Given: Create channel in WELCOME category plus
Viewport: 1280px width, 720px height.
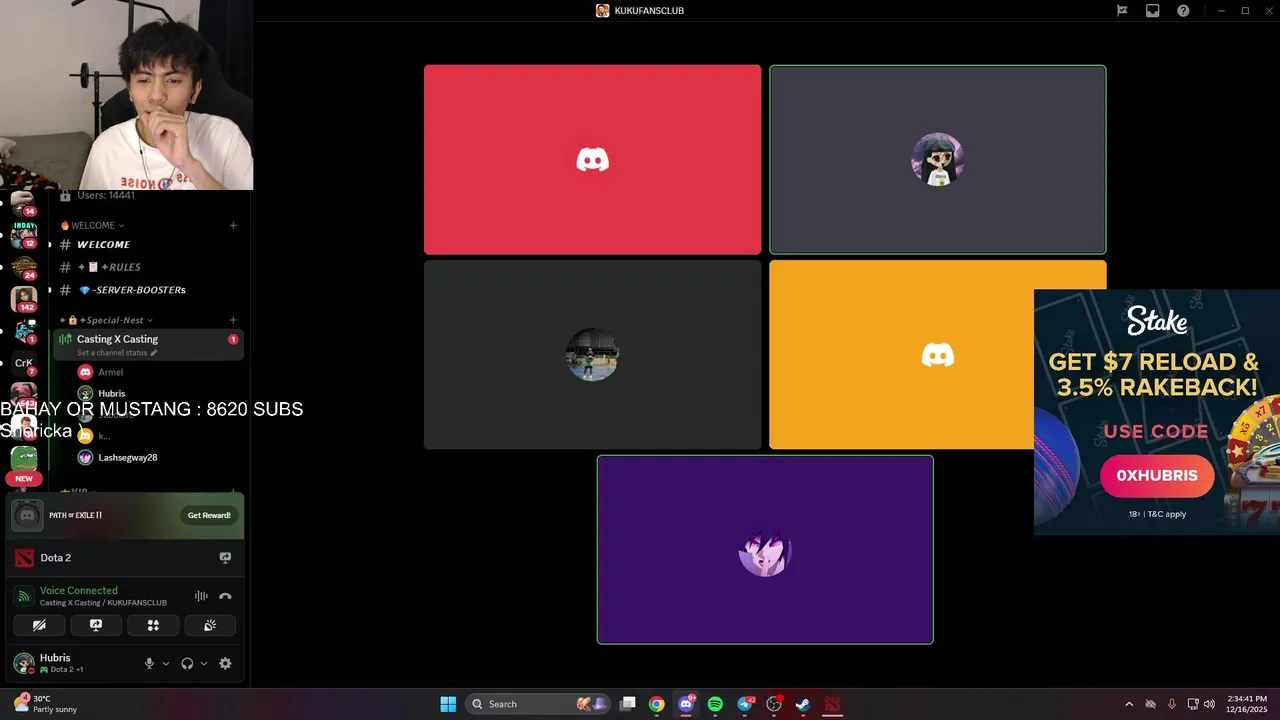Looking at the screenshot, I should coord(233,225).
